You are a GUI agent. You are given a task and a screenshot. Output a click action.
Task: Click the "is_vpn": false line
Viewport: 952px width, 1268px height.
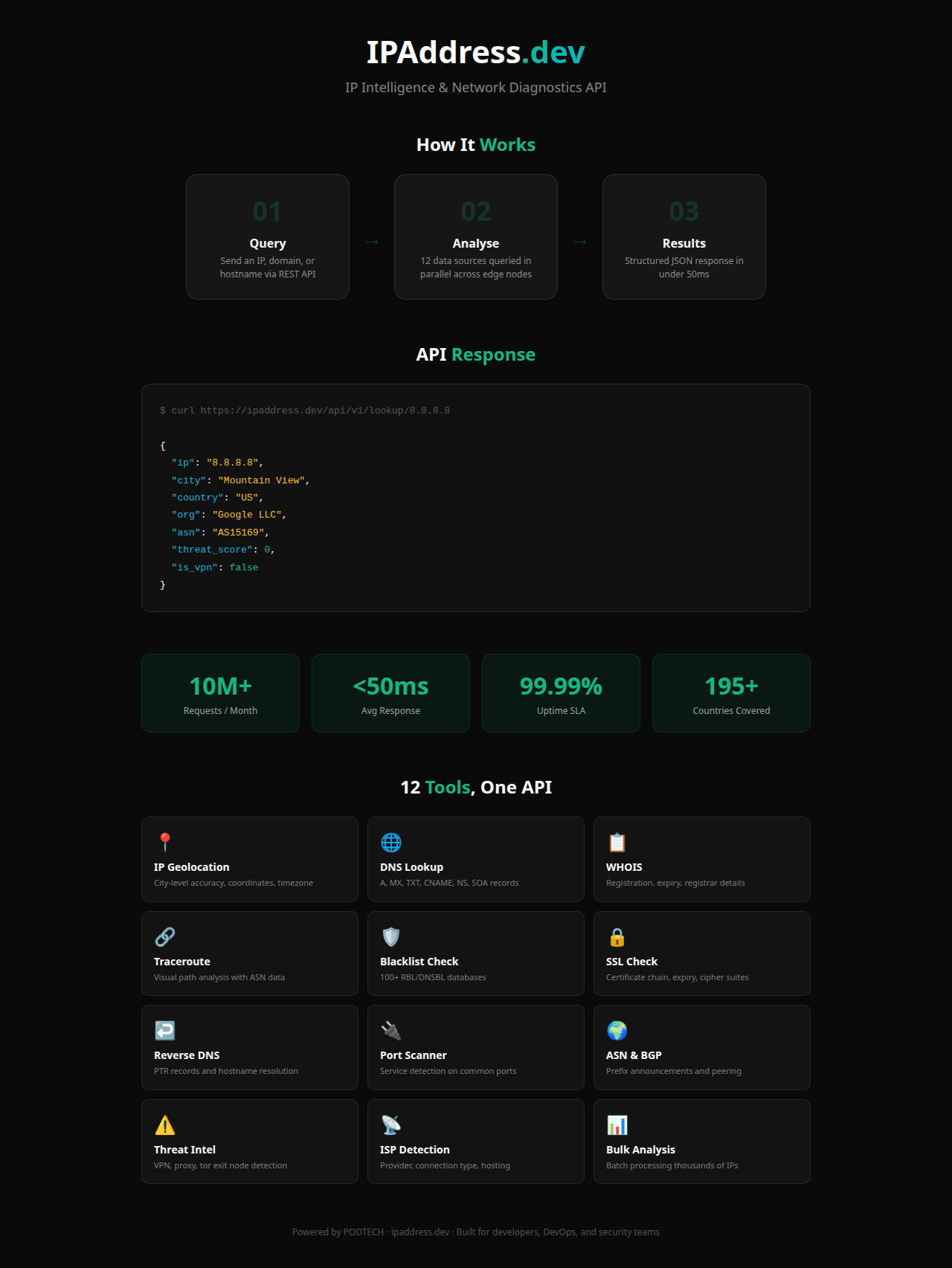pos(215,567)
